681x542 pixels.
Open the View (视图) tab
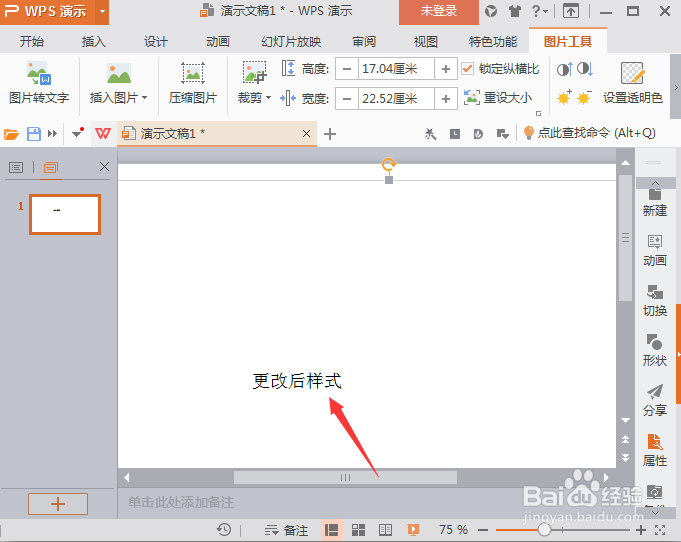coord(425,42)
